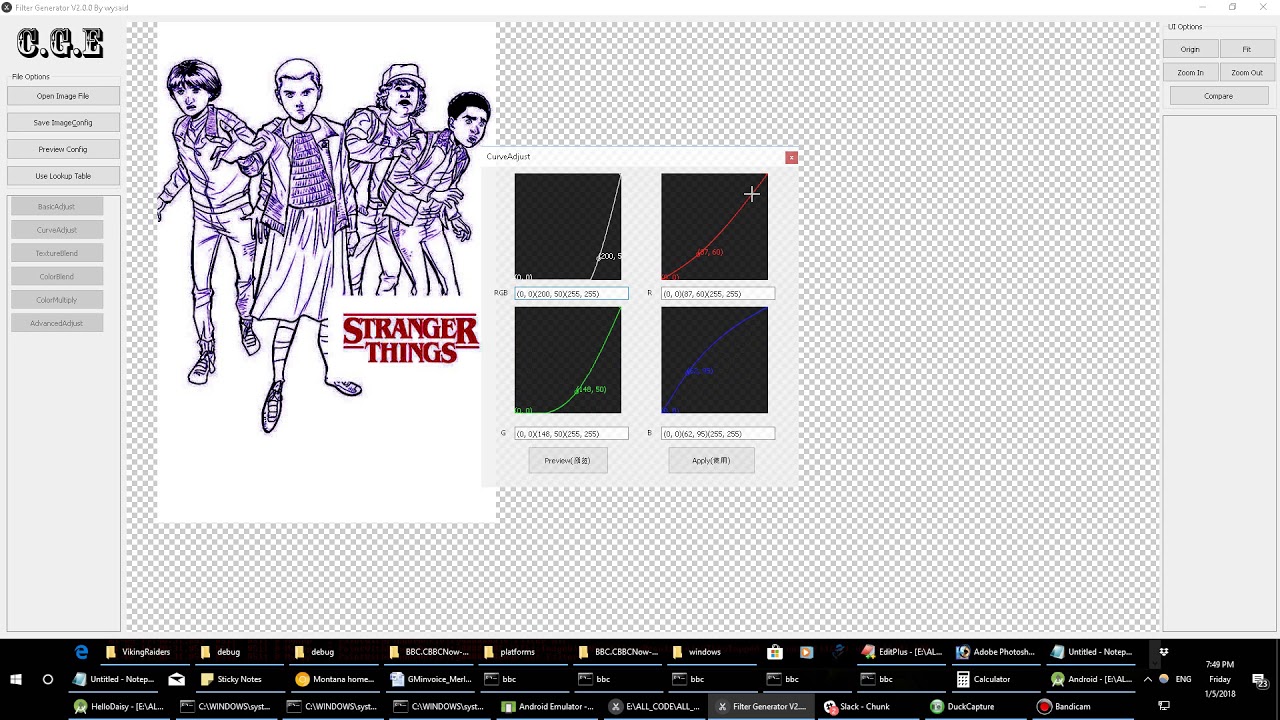Click Save ImageConfig button

tap(63, 122)
